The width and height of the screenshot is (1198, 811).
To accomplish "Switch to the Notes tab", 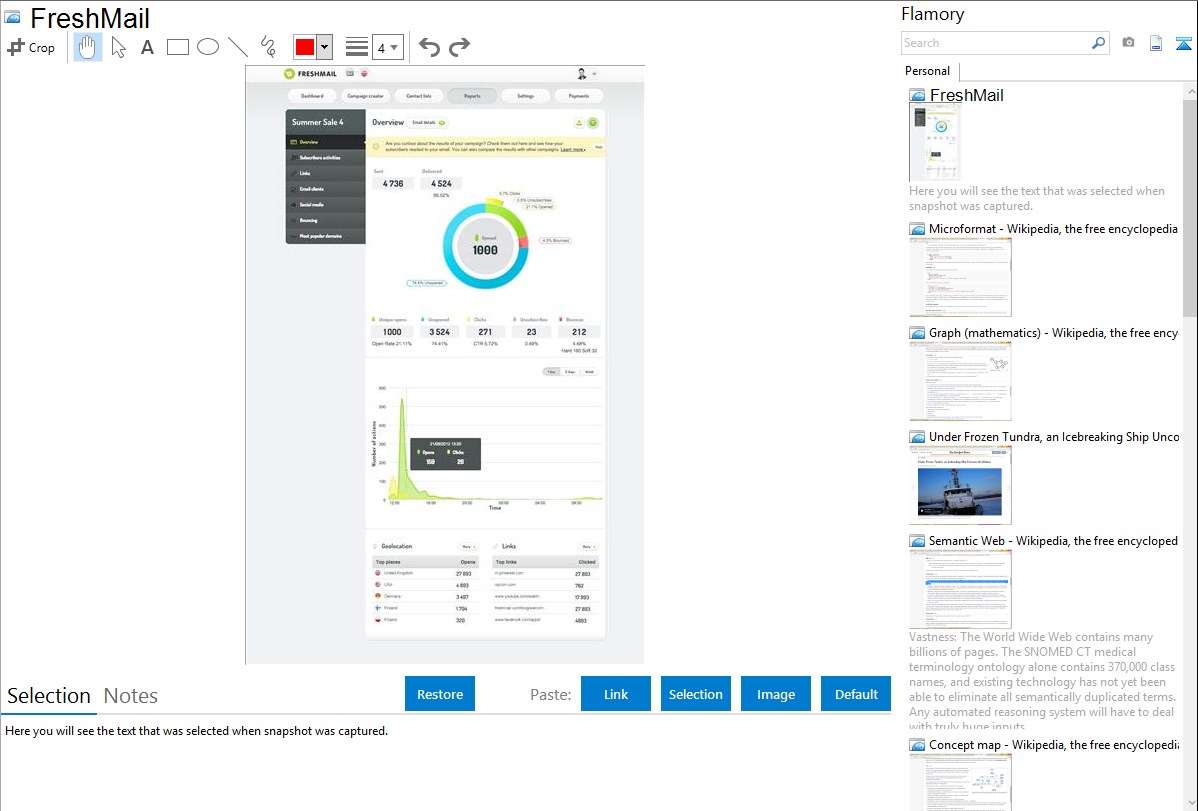I will [131, 696].
